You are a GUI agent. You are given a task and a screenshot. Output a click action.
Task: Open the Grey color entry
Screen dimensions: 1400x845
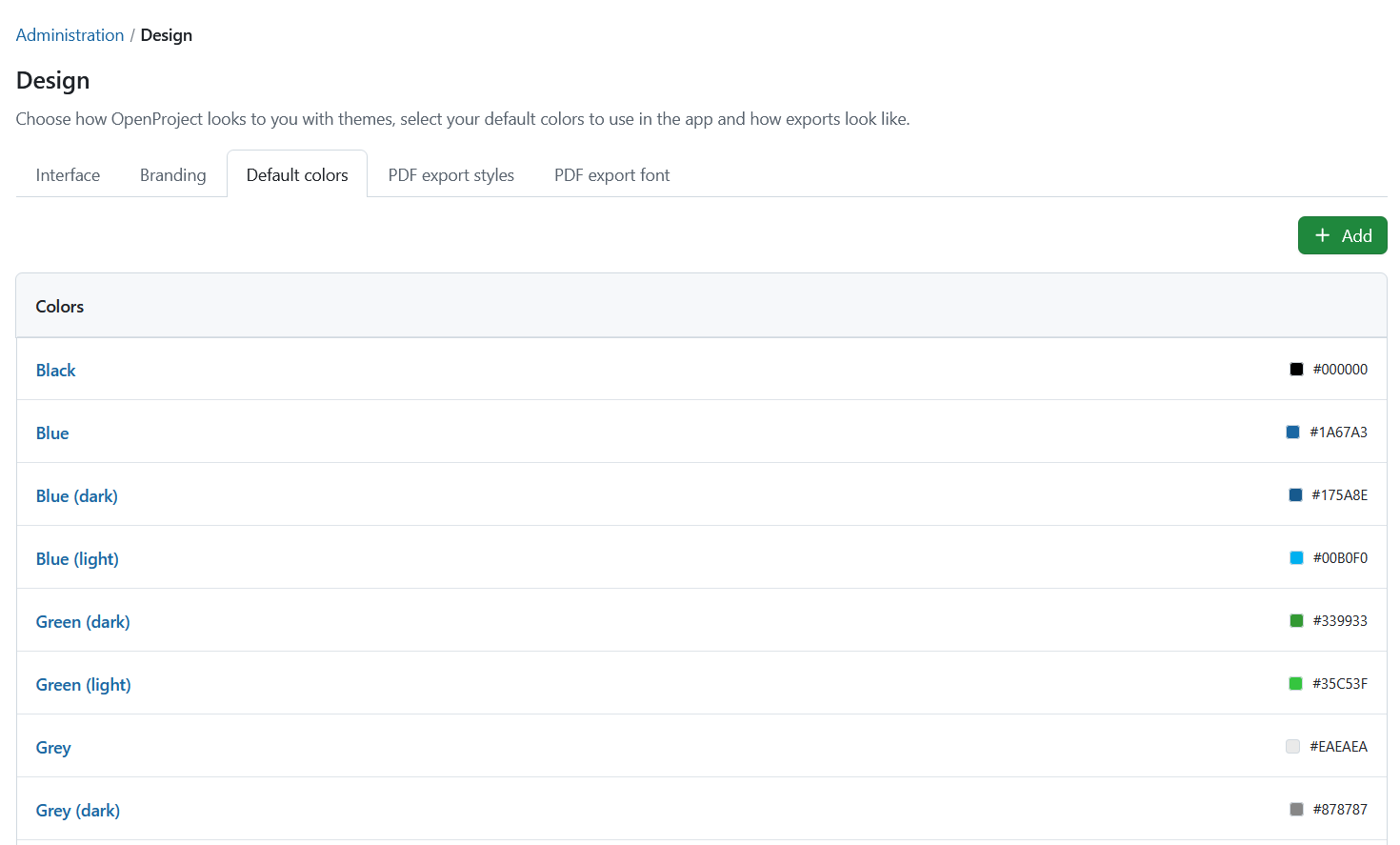click(53, 748)
